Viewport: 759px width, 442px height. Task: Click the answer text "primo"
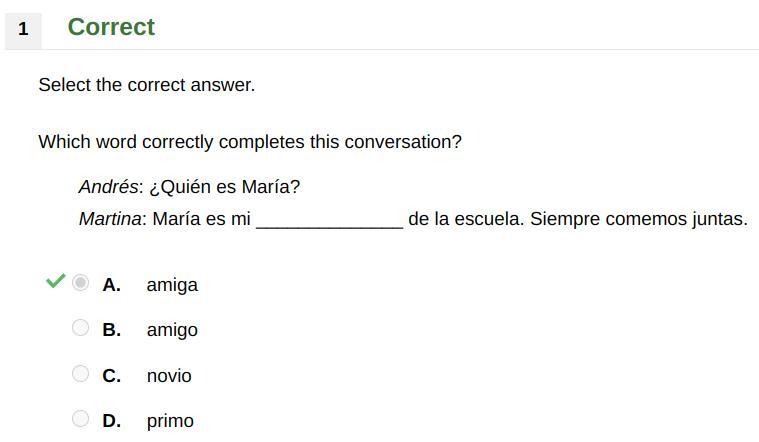tap(170, 421)
